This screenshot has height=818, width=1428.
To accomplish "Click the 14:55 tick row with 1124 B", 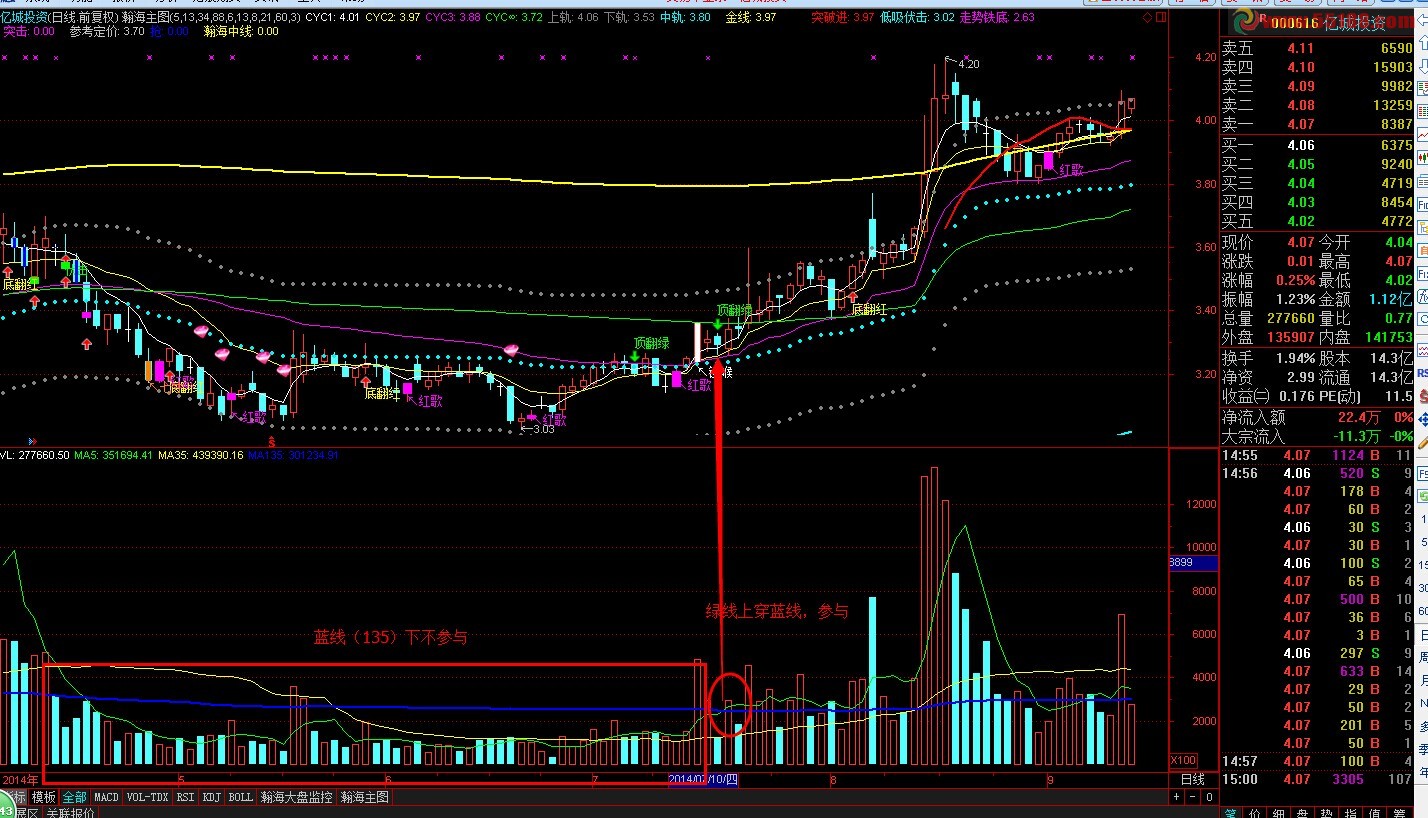I will pos(1318,455).
